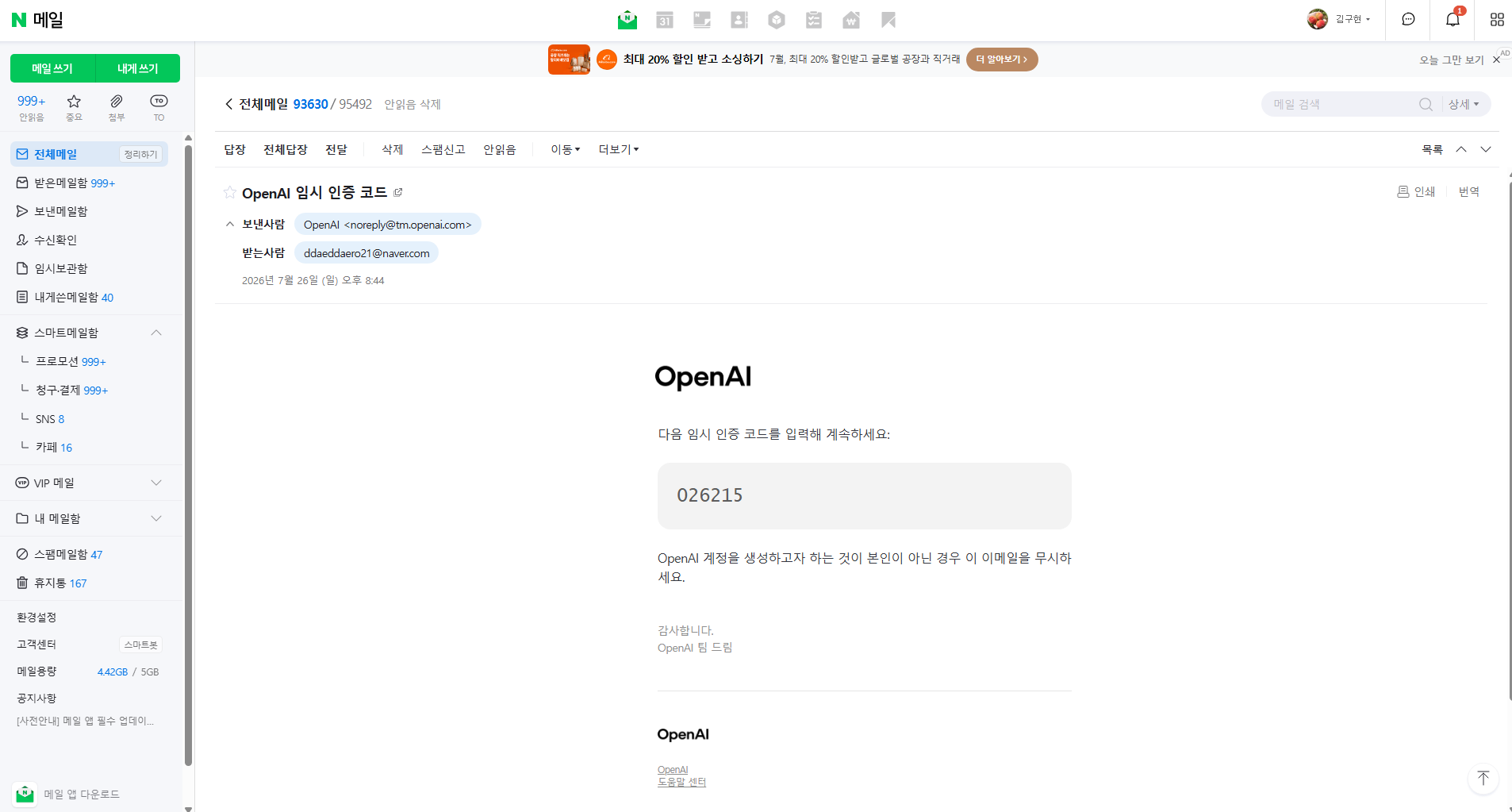Click 삭제 in the mail toolbar
Viewport: 1512px width, 812px height.
point(393,149)
